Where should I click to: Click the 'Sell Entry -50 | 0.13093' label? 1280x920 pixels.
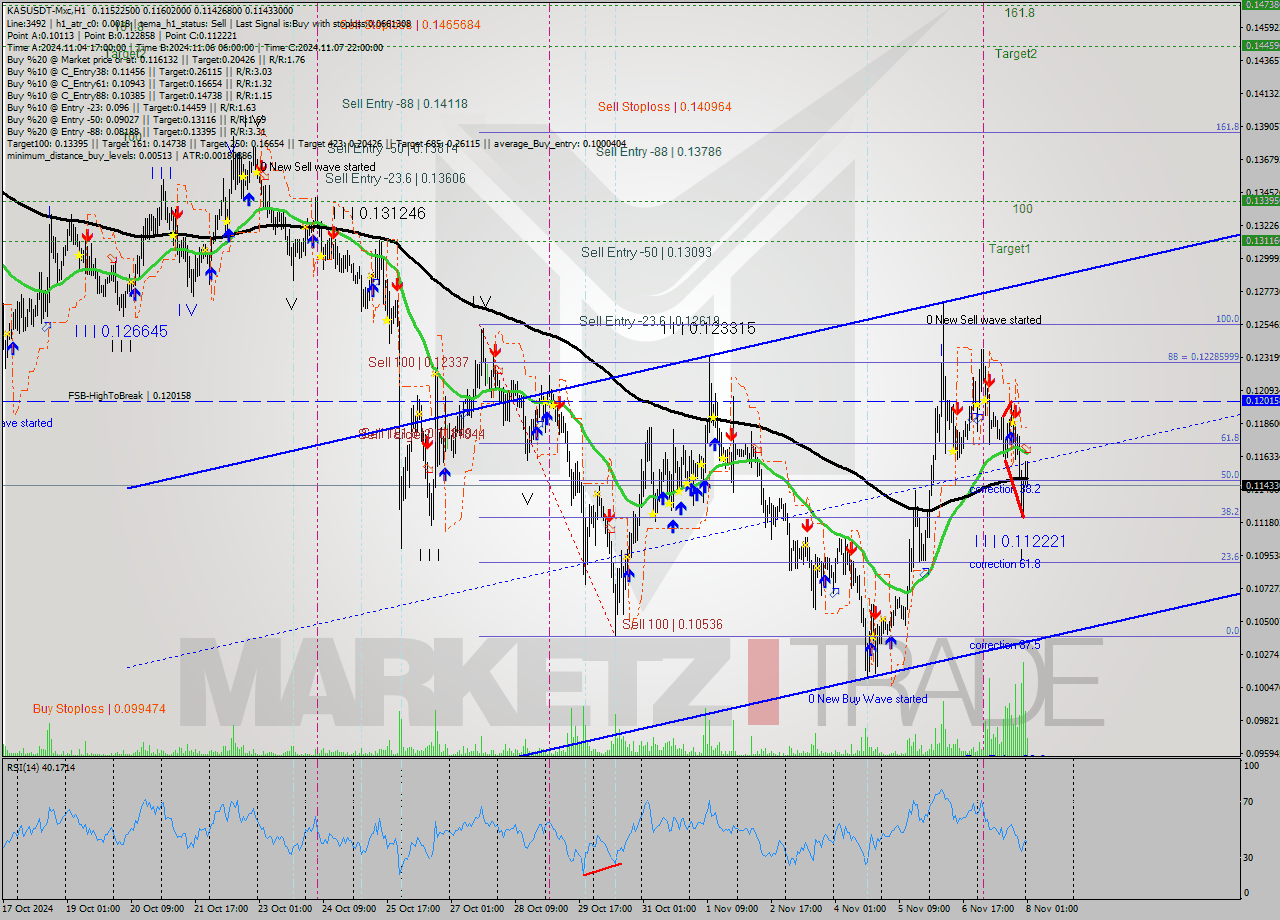(x=647, y=252)
